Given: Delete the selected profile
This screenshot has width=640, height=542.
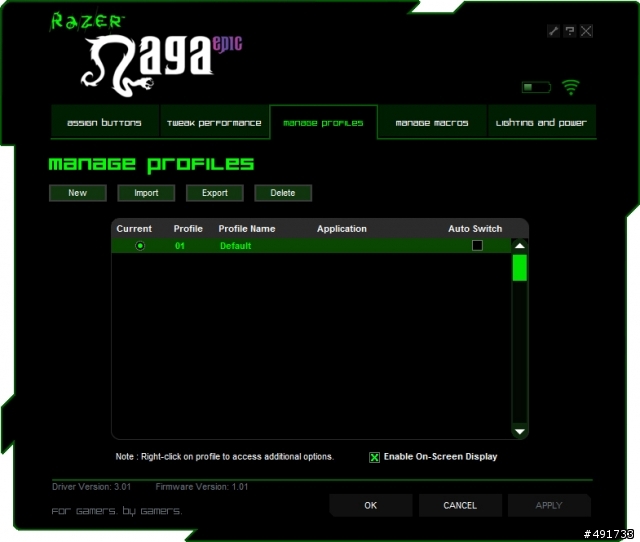Looking at the screenshot, I should point(283,193).
